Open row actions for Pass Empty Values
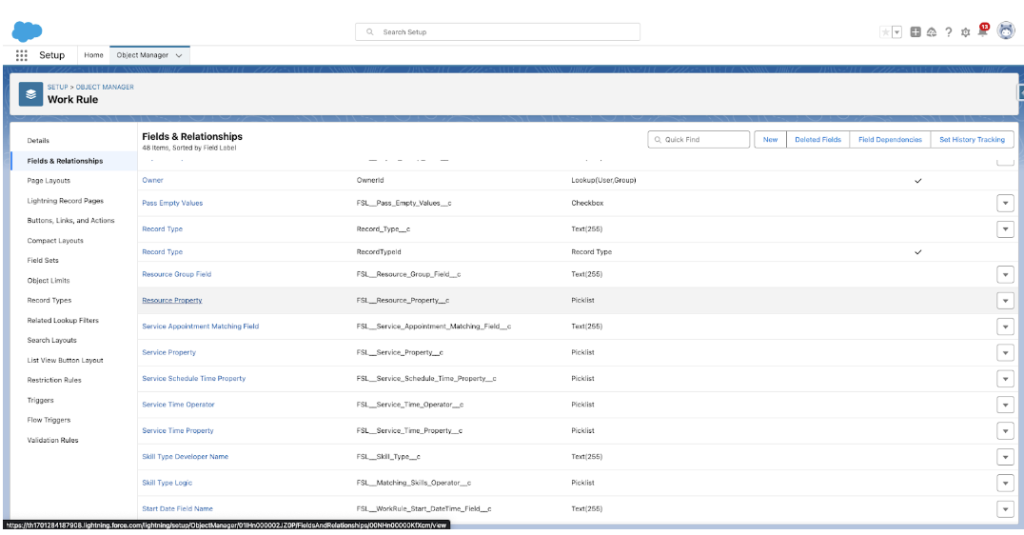 pos(1005,203)
